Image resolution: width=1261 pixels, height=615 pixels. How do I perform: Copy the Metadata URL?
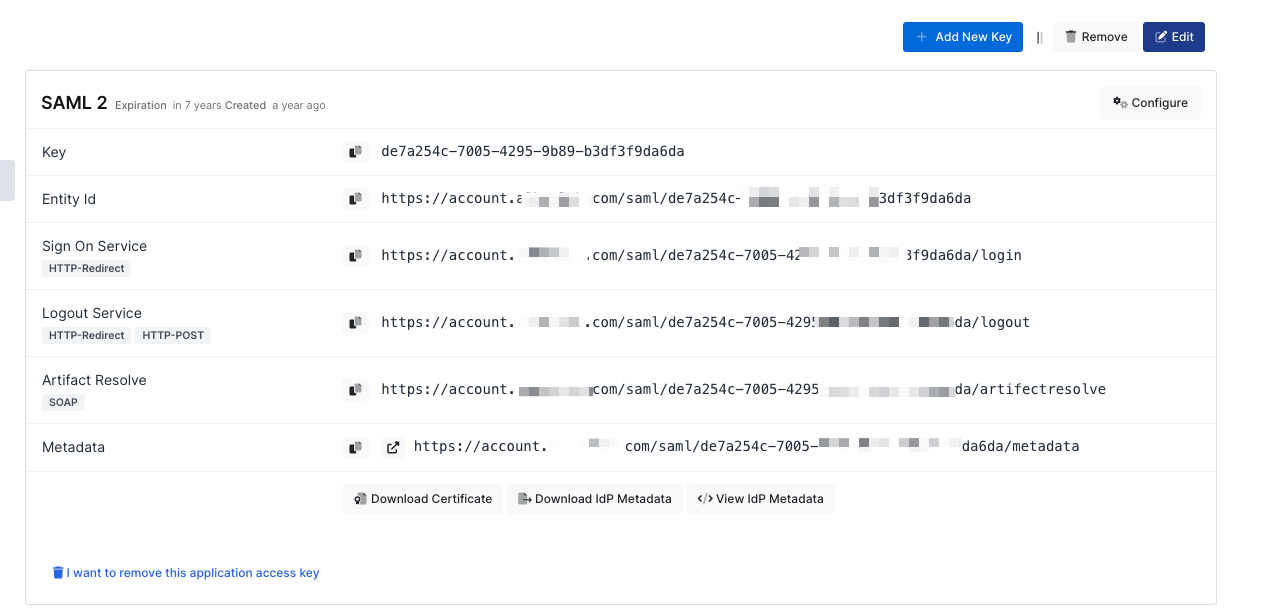[354, 447]
